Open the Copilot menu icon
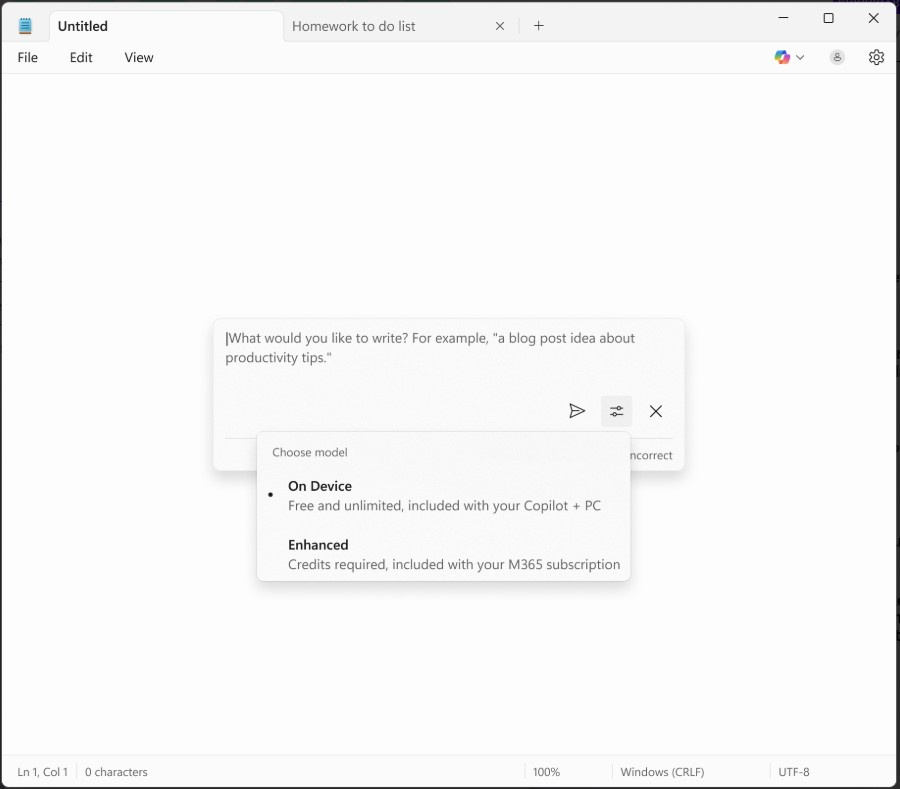This screenshot has width=900, height=789. pyautogui.click(x=782, y=58)
